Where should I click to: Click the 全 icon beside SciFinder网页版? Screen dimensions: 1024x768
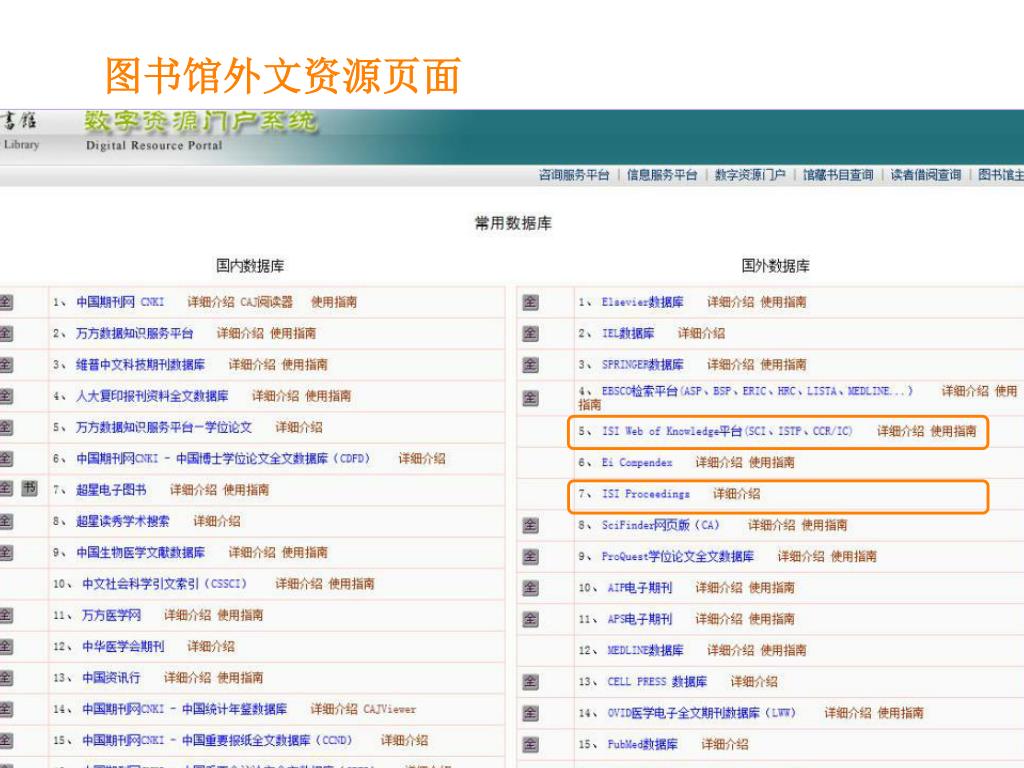click(x=530, y=525)
